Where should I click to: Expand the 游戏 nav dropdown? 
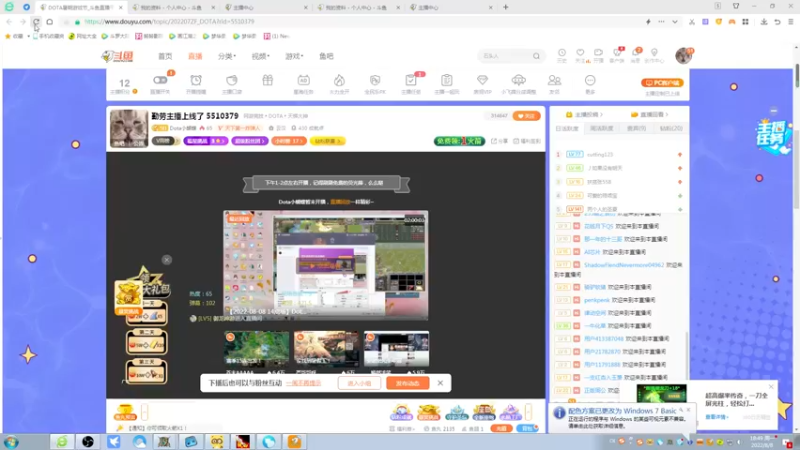(294, 56)
